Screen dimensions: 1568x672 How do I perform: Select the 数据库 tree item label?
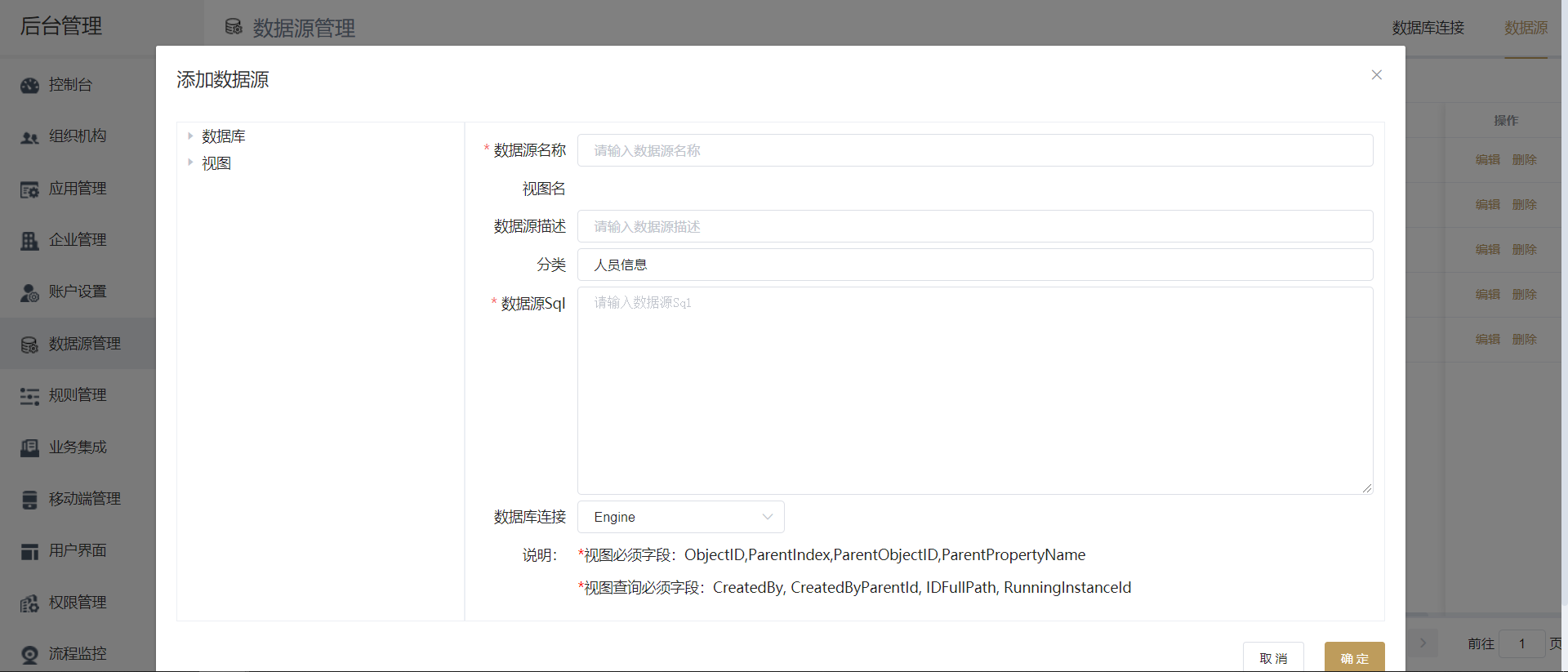(x=224, y=136)
